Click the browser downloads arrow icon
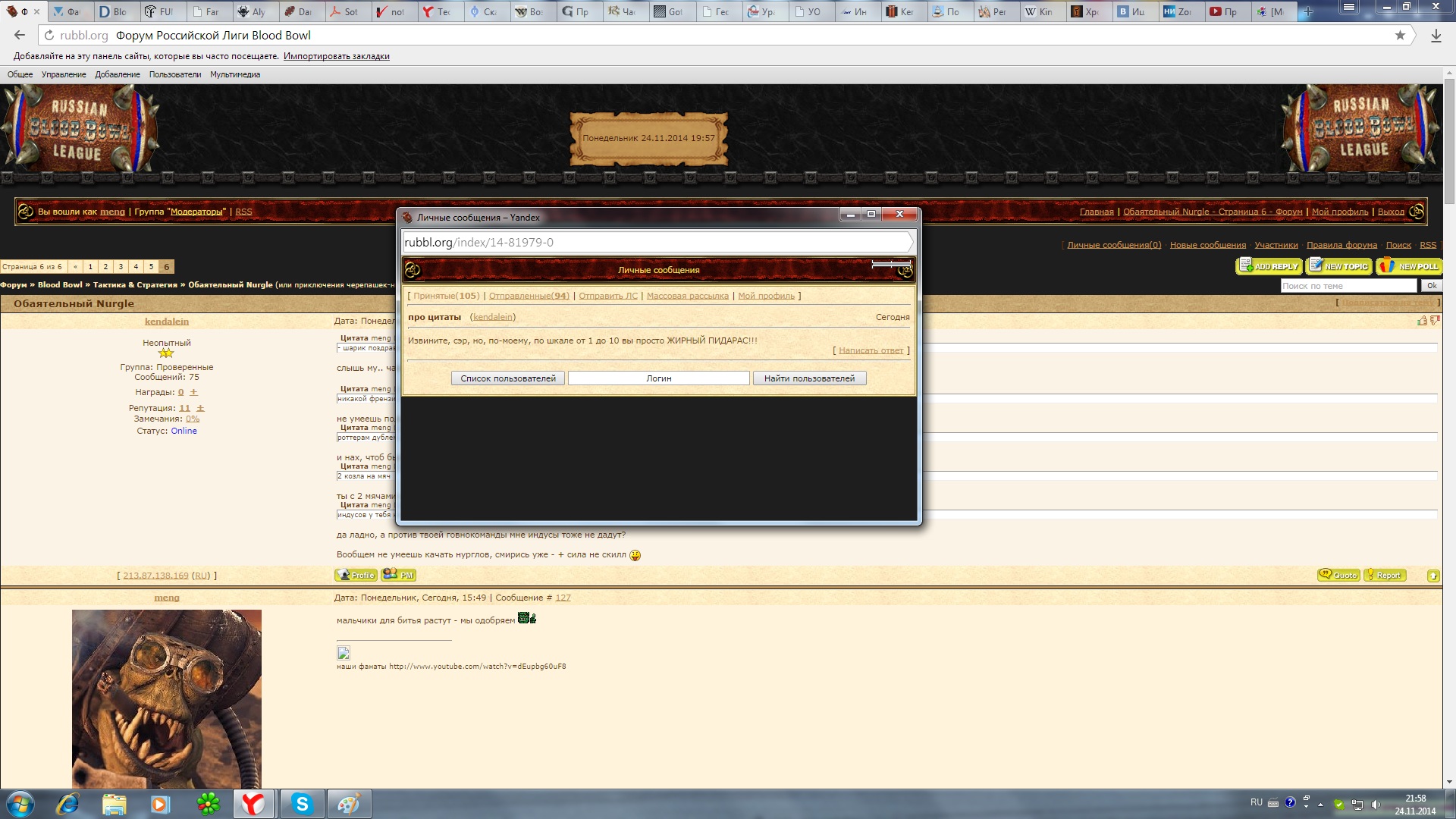 pyautogui.click(x=1436, y=36)
